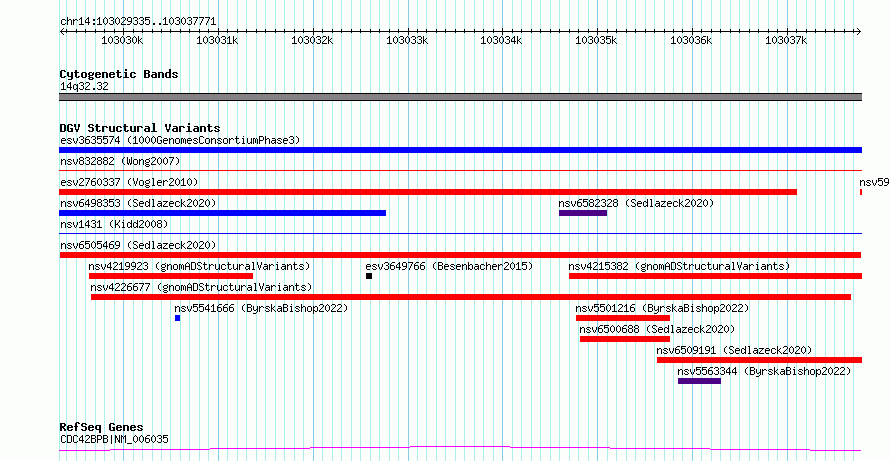Click the DGV Structural Variants track title

point(140,128)
